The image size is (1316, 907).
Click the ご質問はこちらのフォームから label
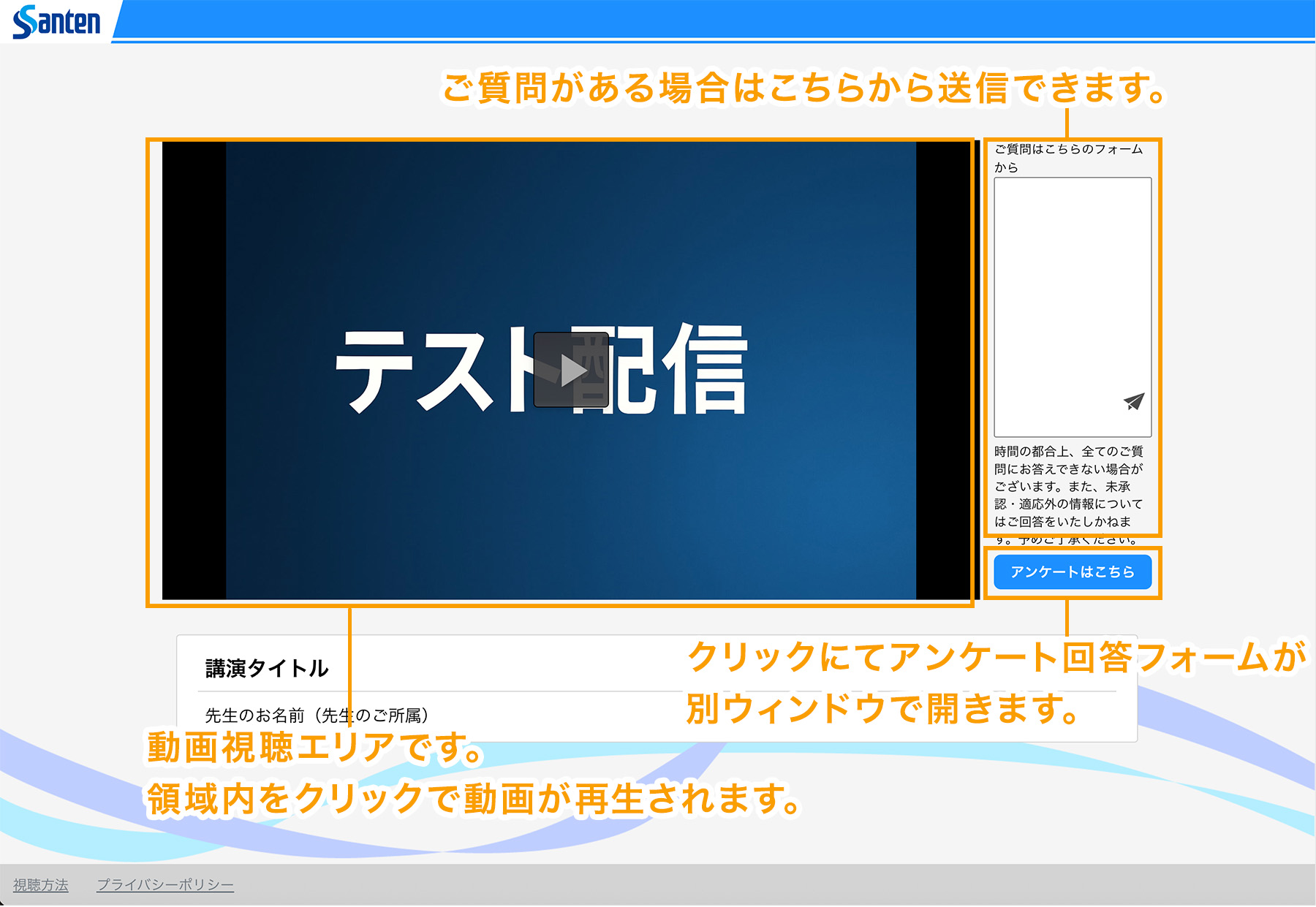tap(1067, 157)
